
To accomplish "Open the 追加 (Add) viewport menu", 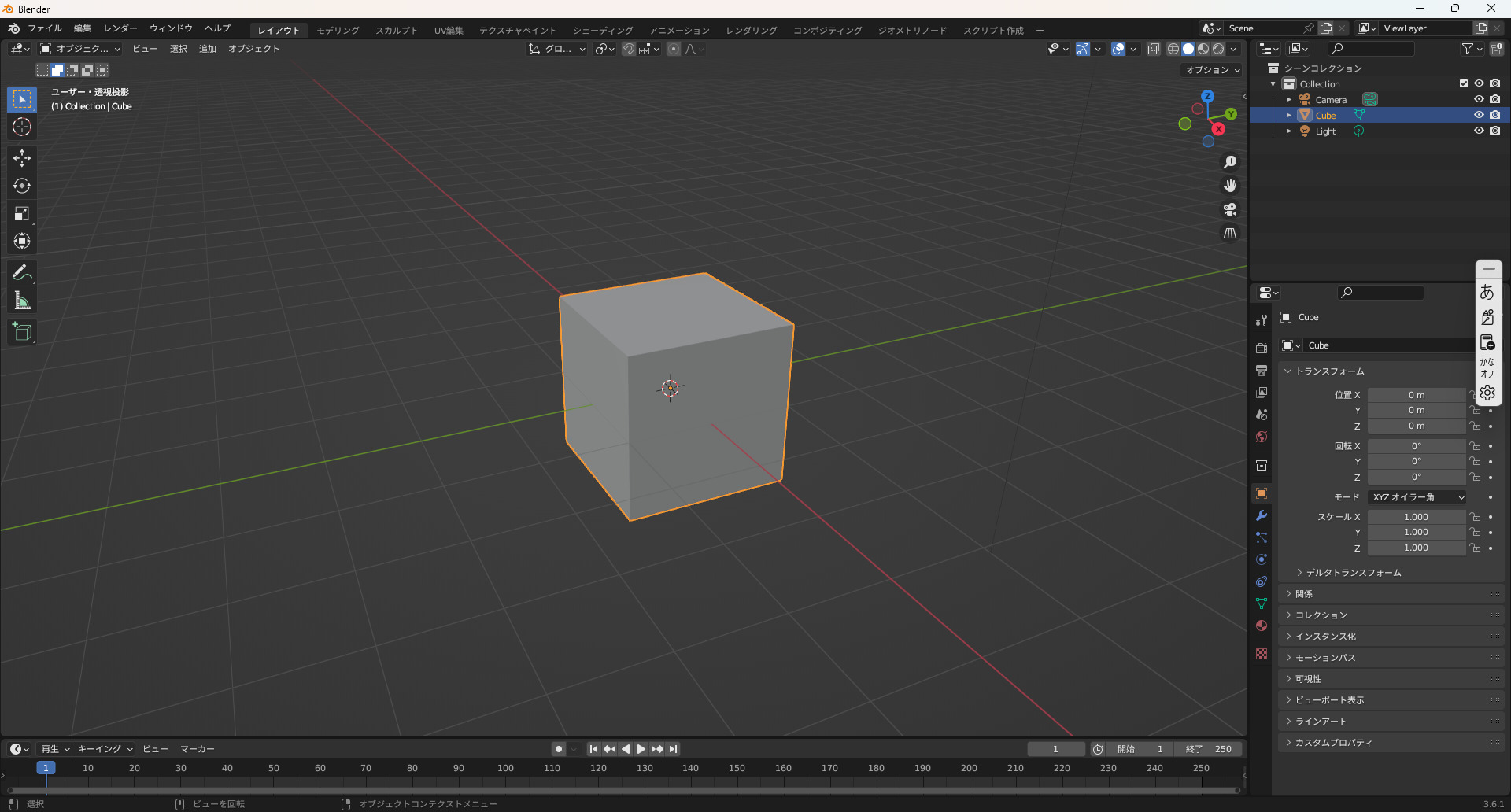I will (x=208, y=49).
